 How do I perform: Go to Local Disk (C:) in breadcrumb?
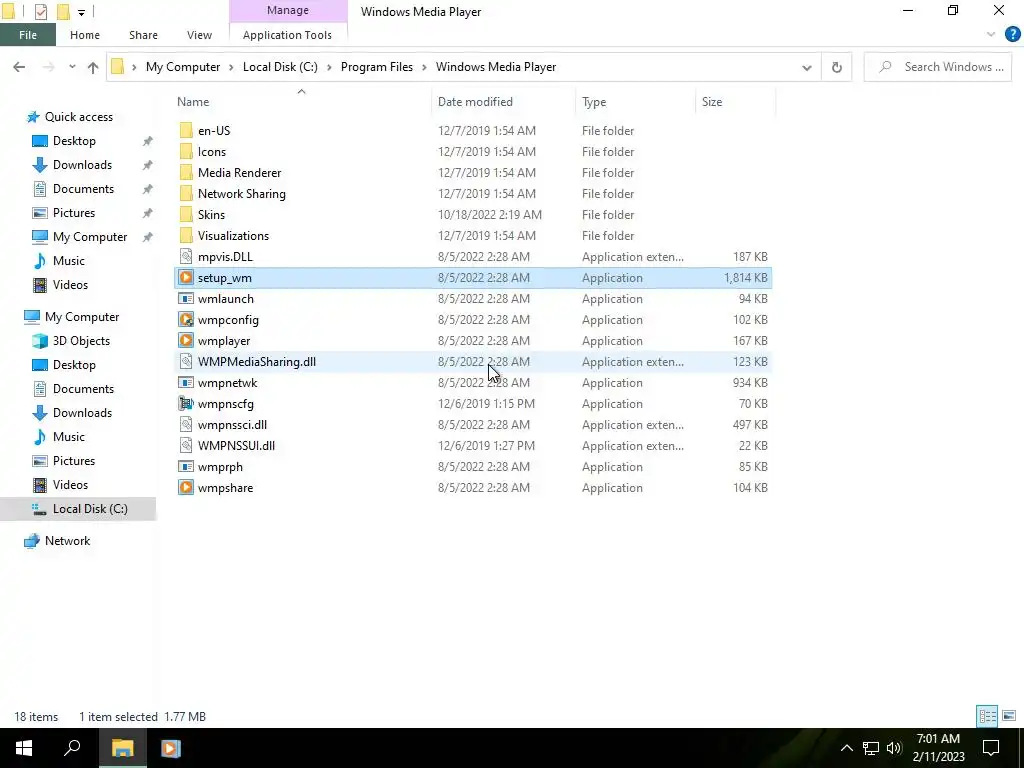[280, 67]
